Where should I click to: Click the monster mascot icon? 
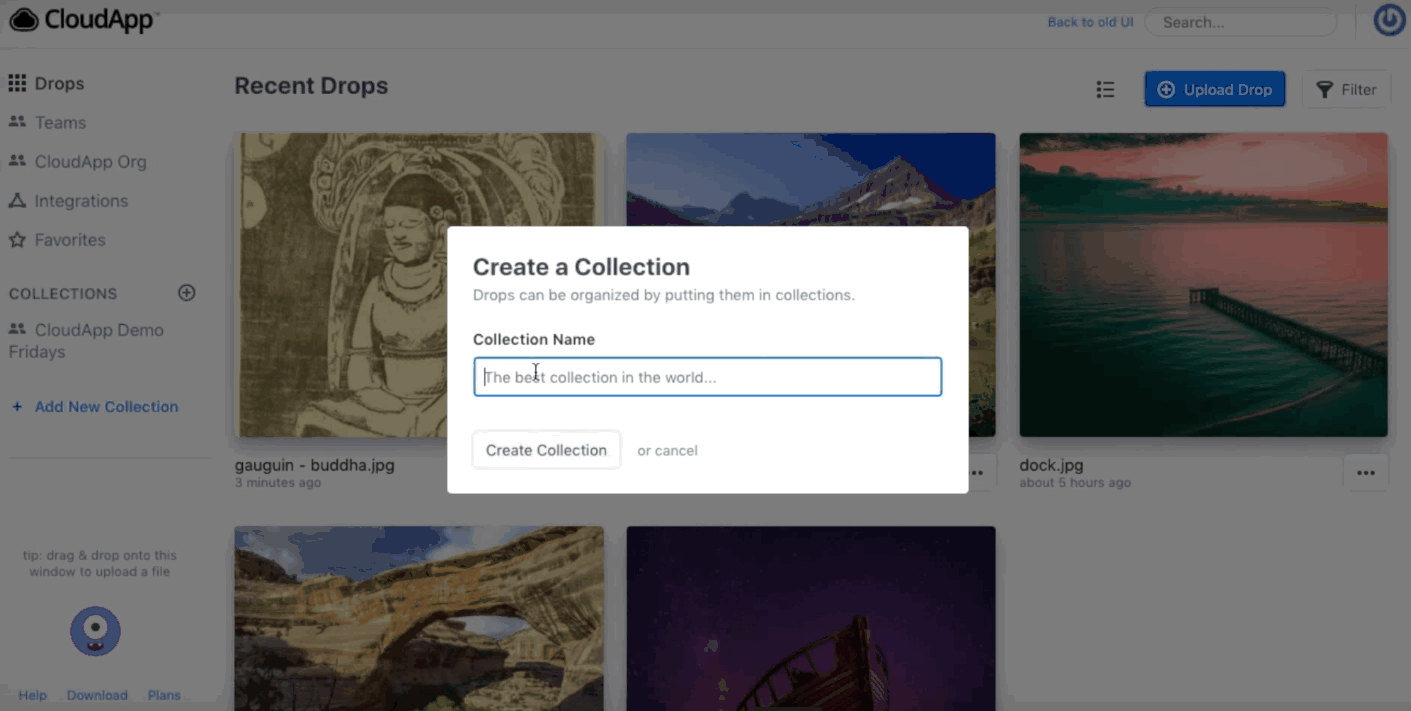tap(95, 631)
